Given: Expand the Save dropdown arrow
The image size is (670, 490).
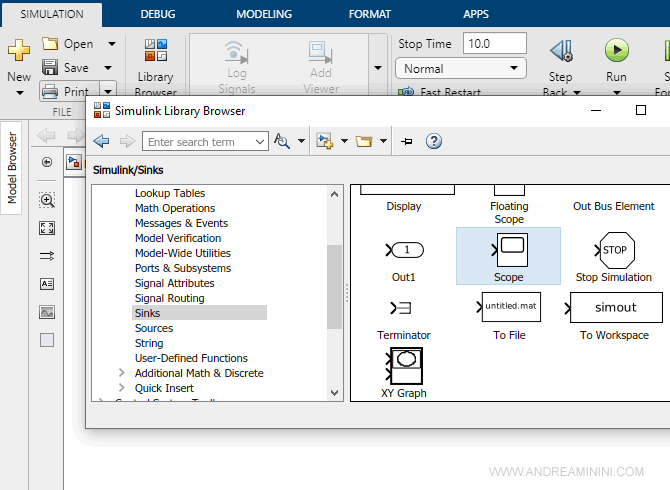Looking at the screenshot, I should click(x=108, y=67).
